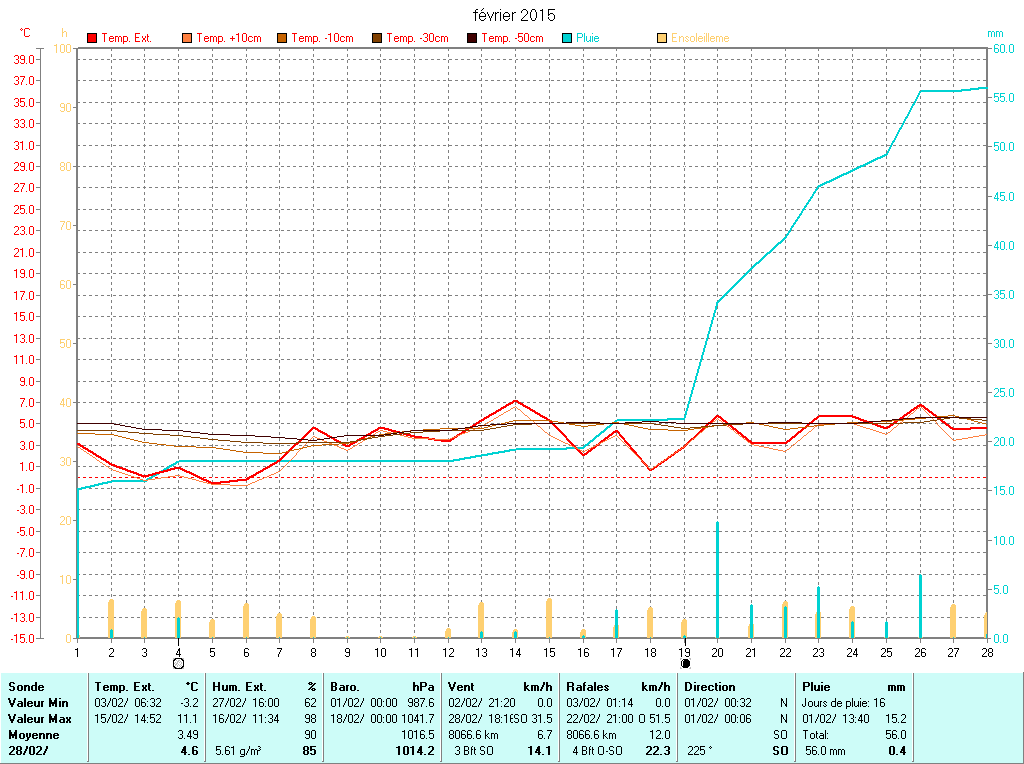Image resolution: width=1024 pixels, height=764 pixels.
Task: Select the Temp. -30cm legend swatch
Action: [x=377, y=38]
